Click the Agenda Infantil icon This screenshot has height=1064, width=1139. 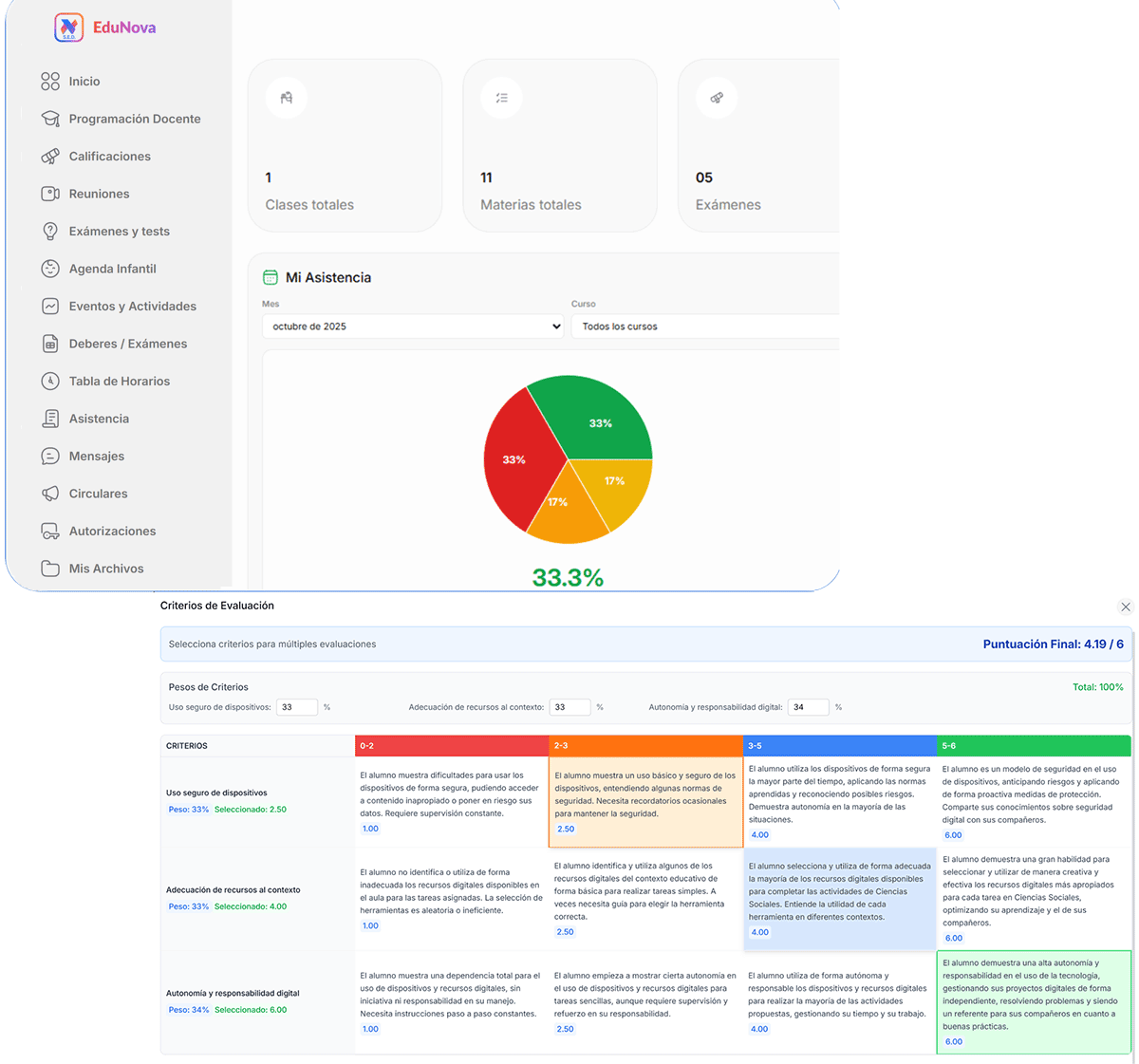49,269
